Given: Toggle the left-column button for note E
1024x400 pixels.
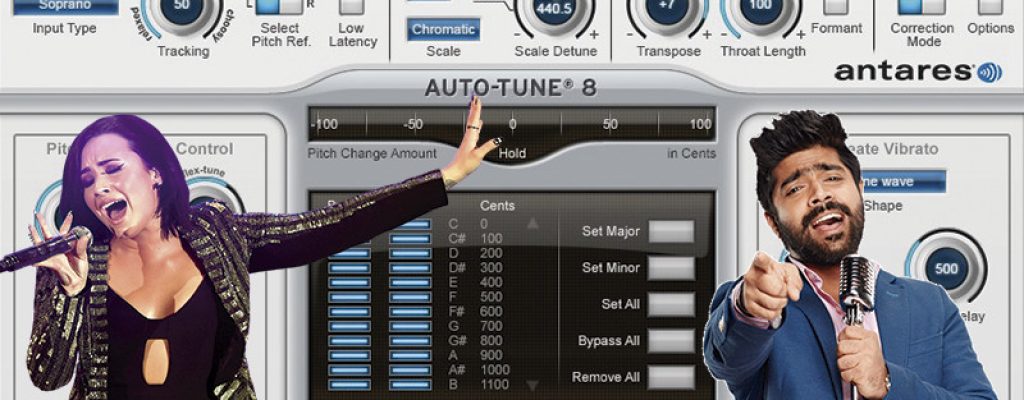Looking at the screenshot, I should [x=349, y=282].
